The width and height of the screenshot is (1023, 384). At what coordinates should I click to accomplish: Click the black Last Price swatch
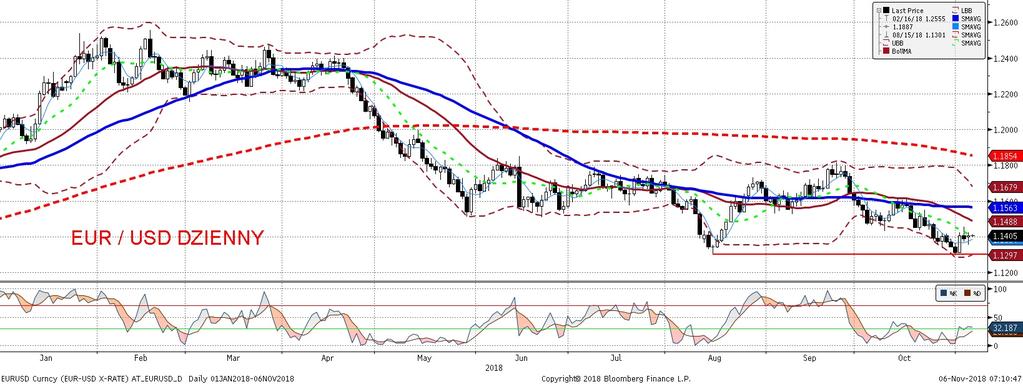click(x=886, y=10)
